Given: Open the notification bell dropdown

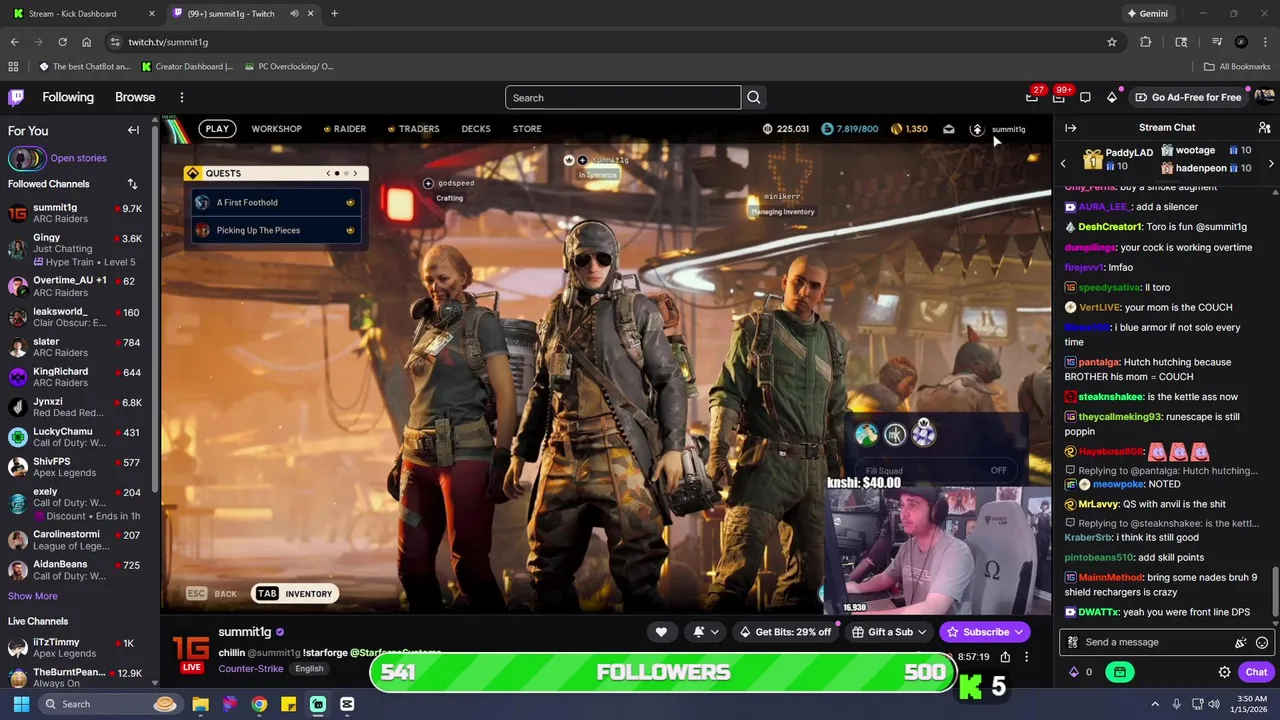Looking at the screenshot, I should pyautogui.click(x=705, y=632).
